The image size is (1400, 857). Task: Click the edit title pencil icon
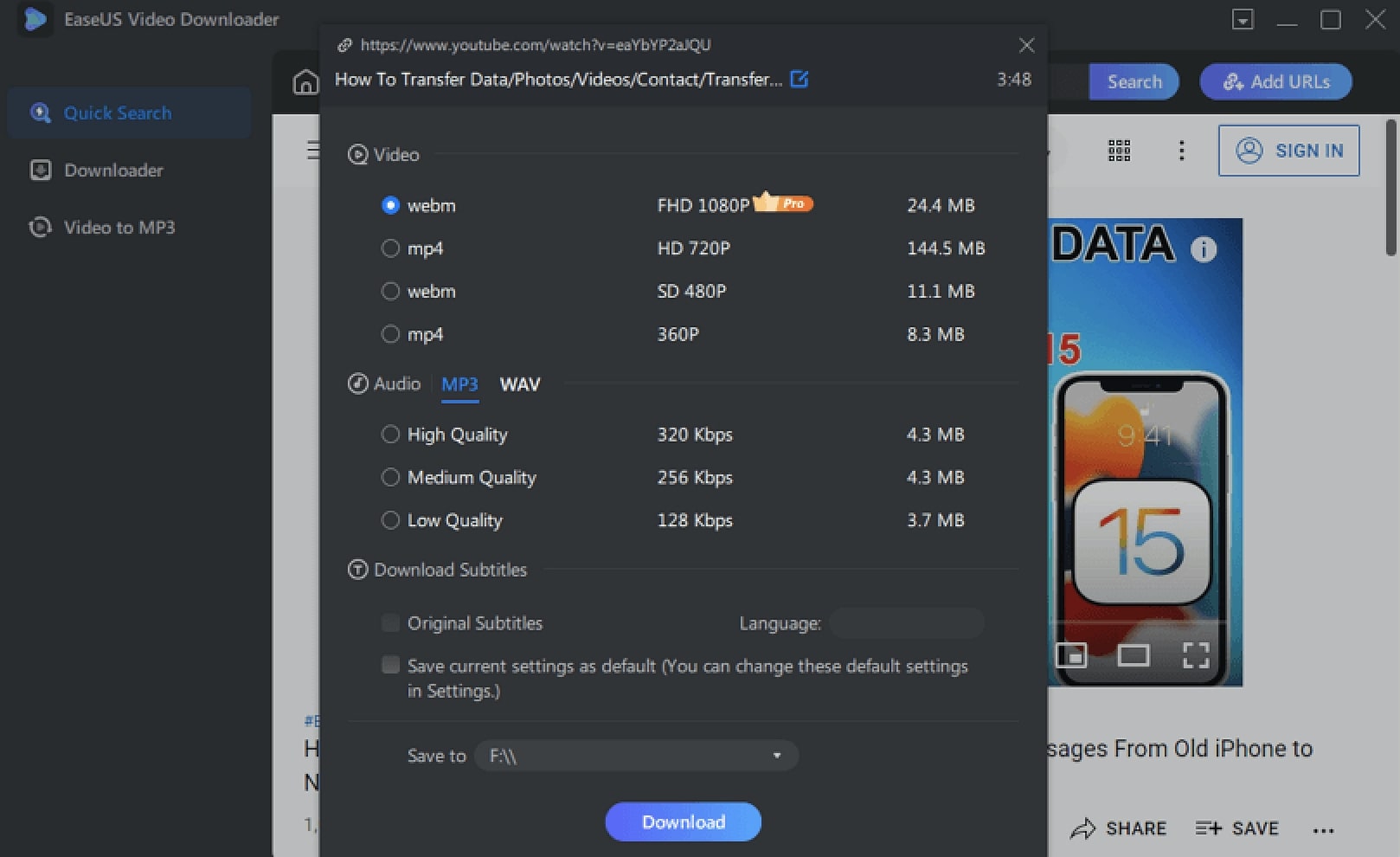pyautogui.click(x=800, y=80)
